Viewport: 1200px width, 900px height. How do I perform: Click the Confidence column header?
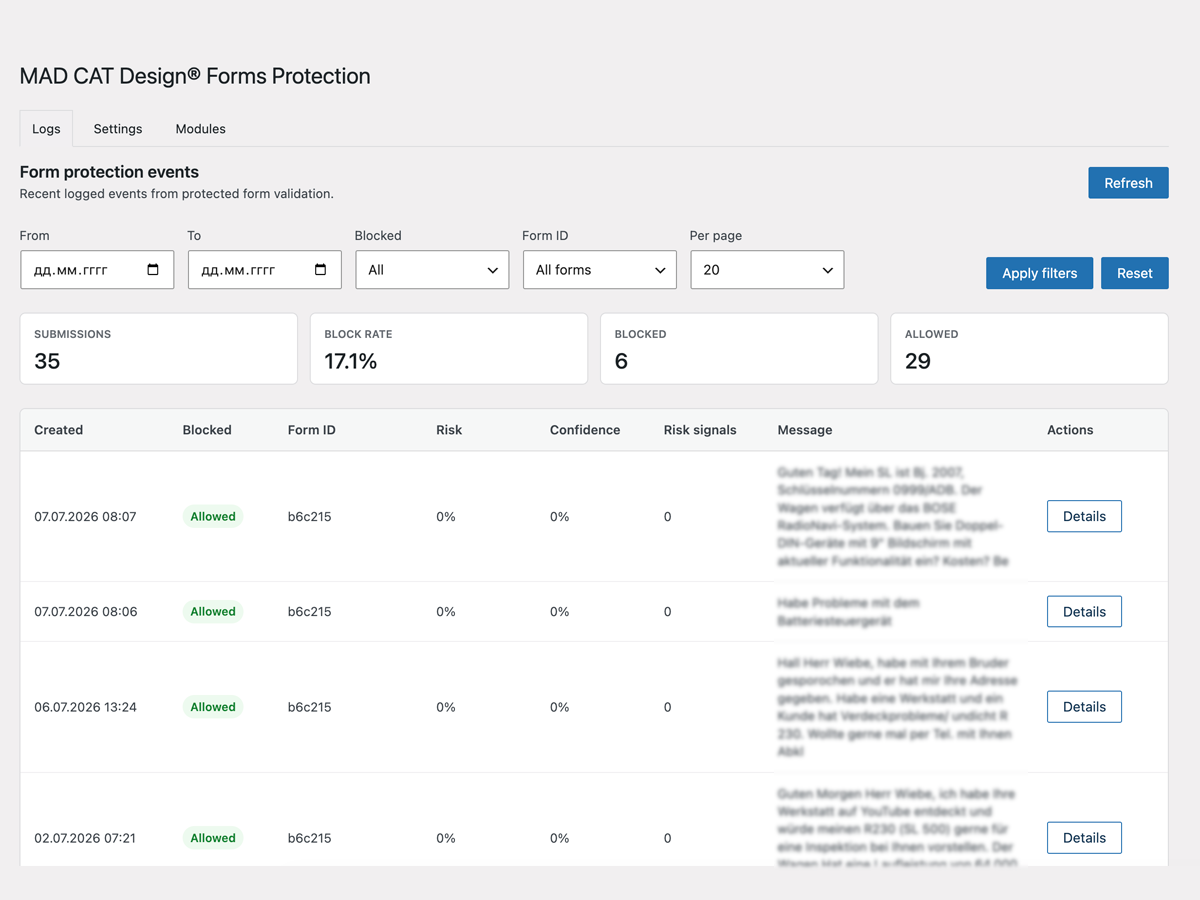(x=585, y=430)
